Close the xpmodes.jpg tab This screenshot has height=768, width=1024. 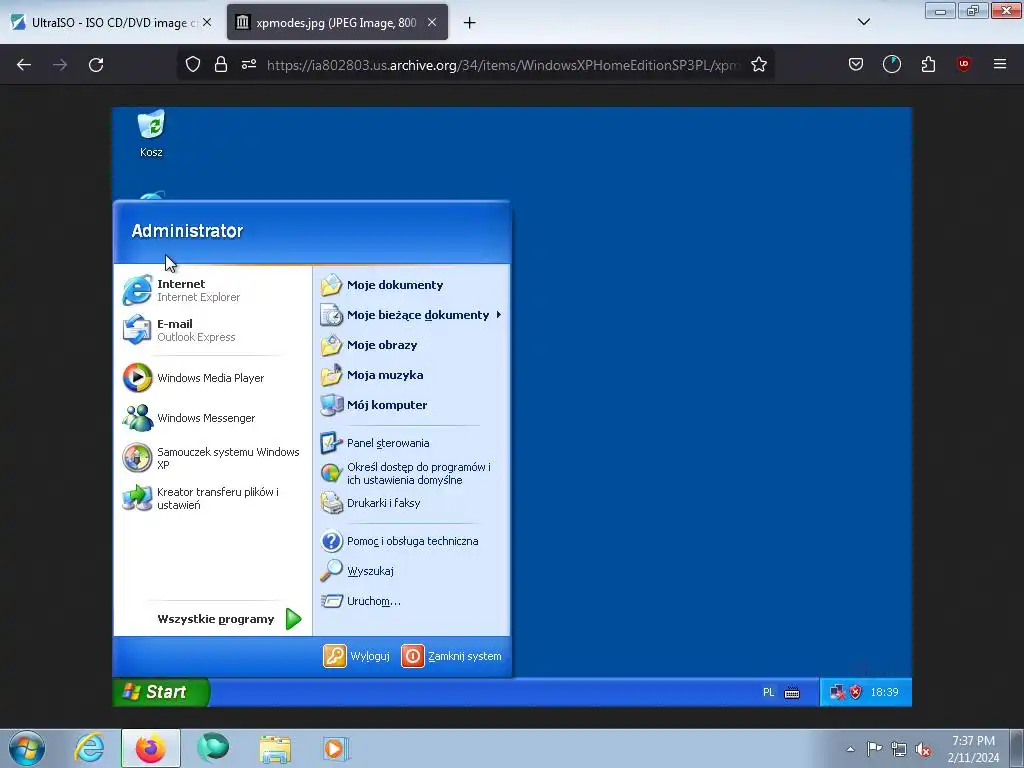[432, 22]
